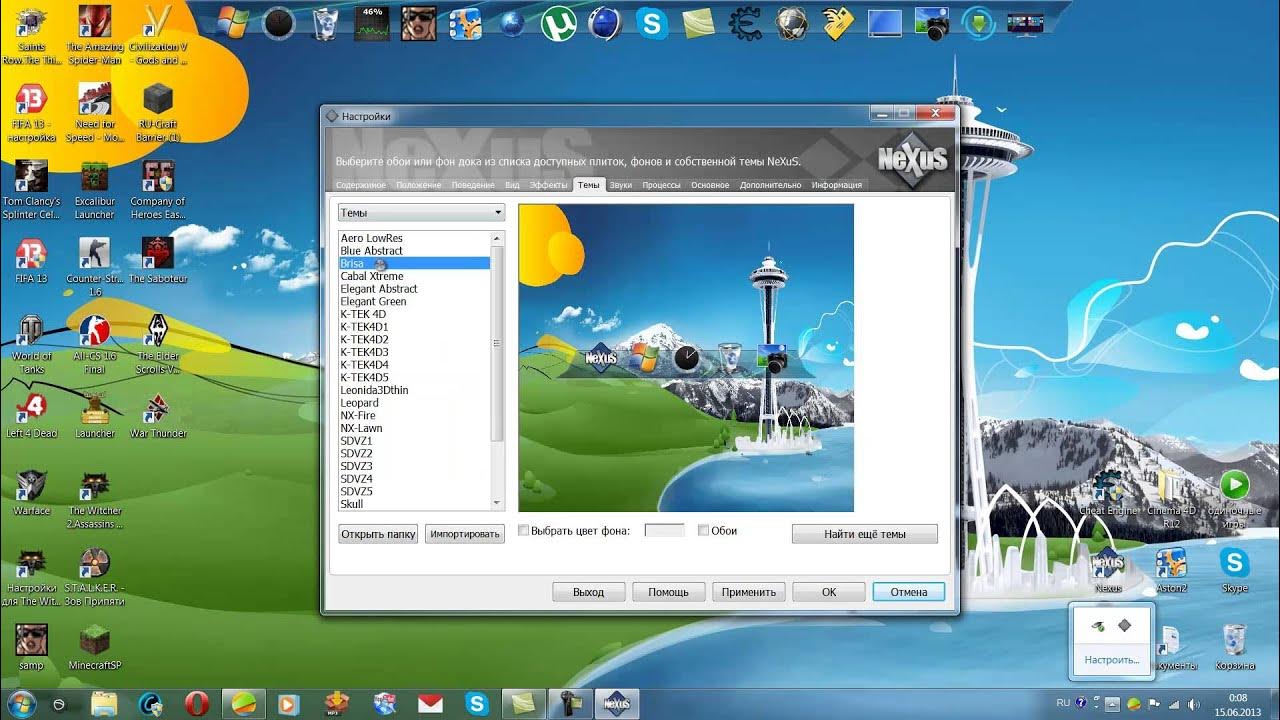Select 'Leonida3Dthin' theme

pyautogui.click(x=414, y=390)
